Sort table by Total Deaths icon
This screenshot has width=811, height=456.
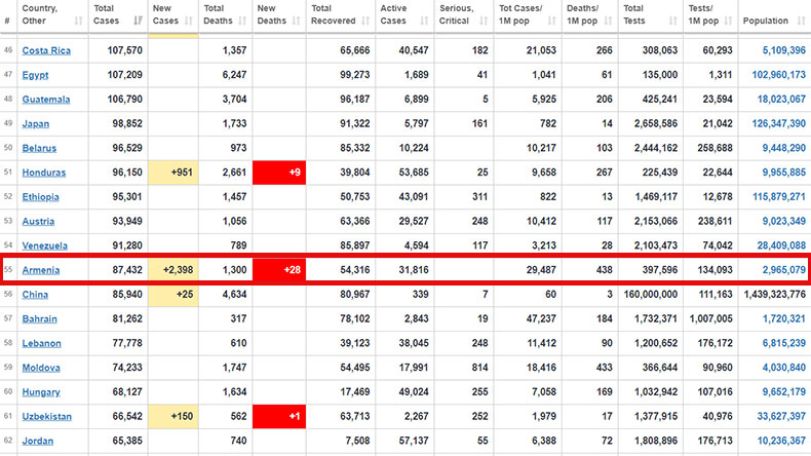click(x=243, y=21)
